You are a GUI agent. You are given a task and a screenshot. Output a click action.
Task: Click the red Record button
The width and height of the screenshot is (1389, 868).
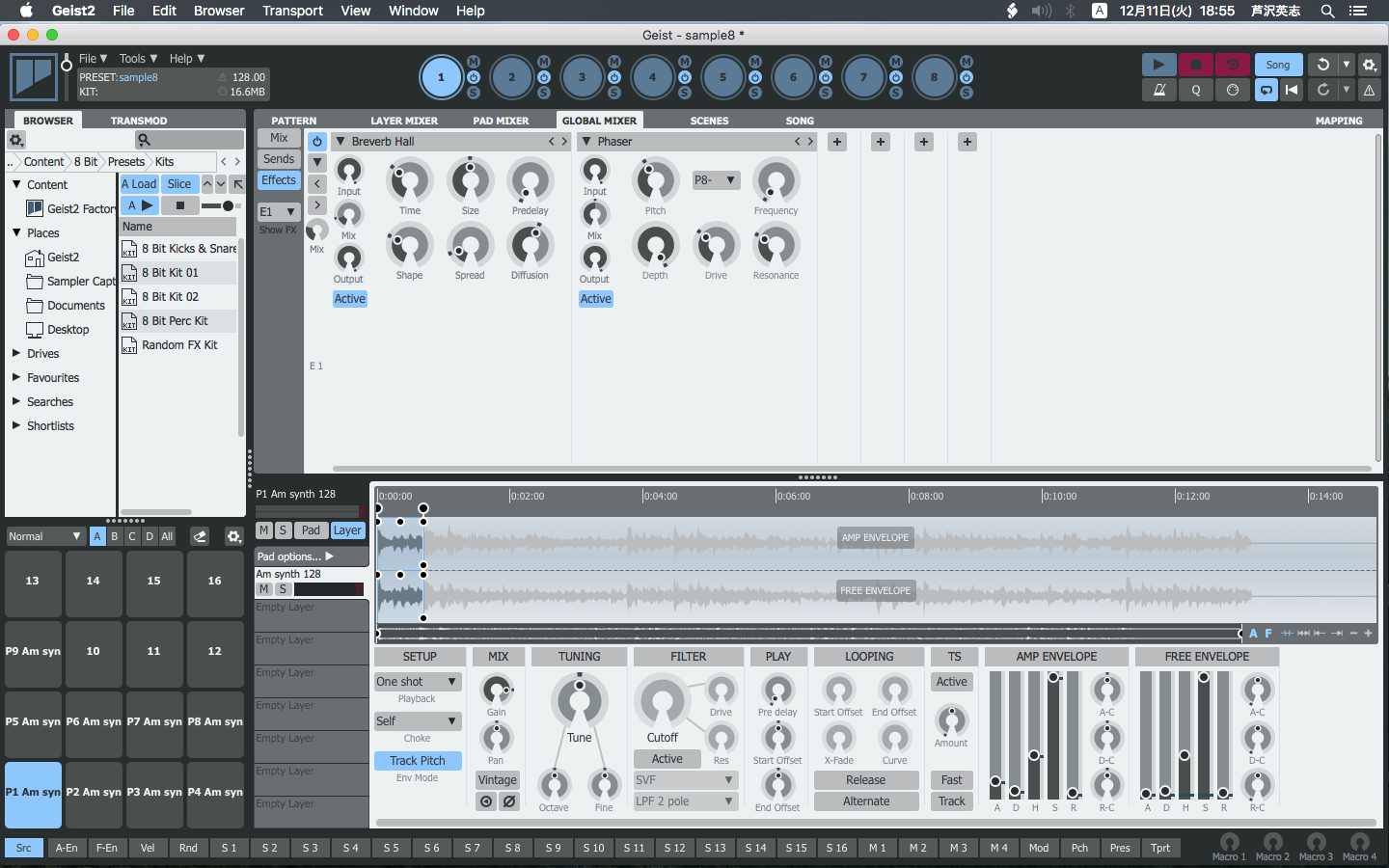pos(1195,65)
